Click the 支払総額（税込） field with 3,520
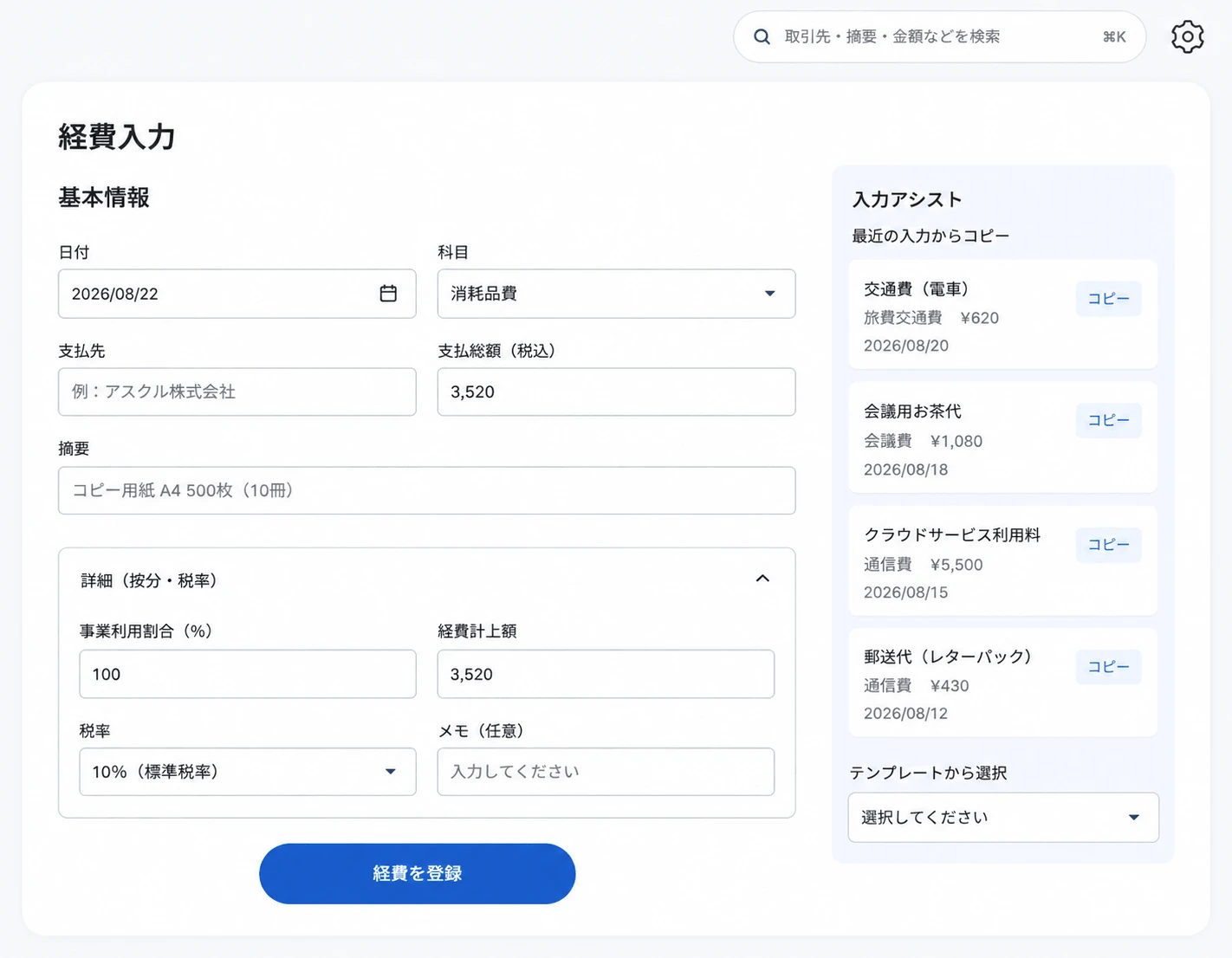The width and height of the screenshot is (1232, 958). (x=616, y=392)
